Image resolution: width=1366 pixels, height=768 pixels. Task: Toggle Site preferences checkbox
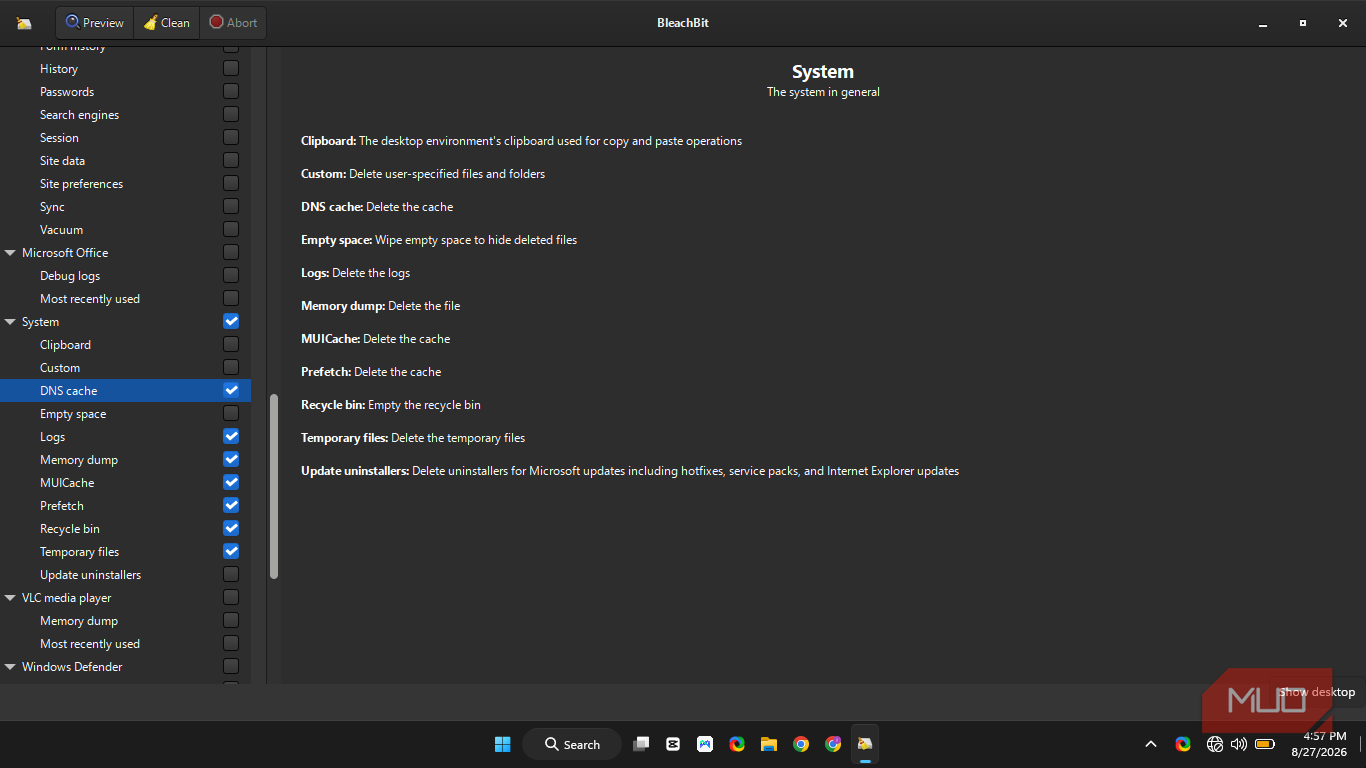(231, 183)
